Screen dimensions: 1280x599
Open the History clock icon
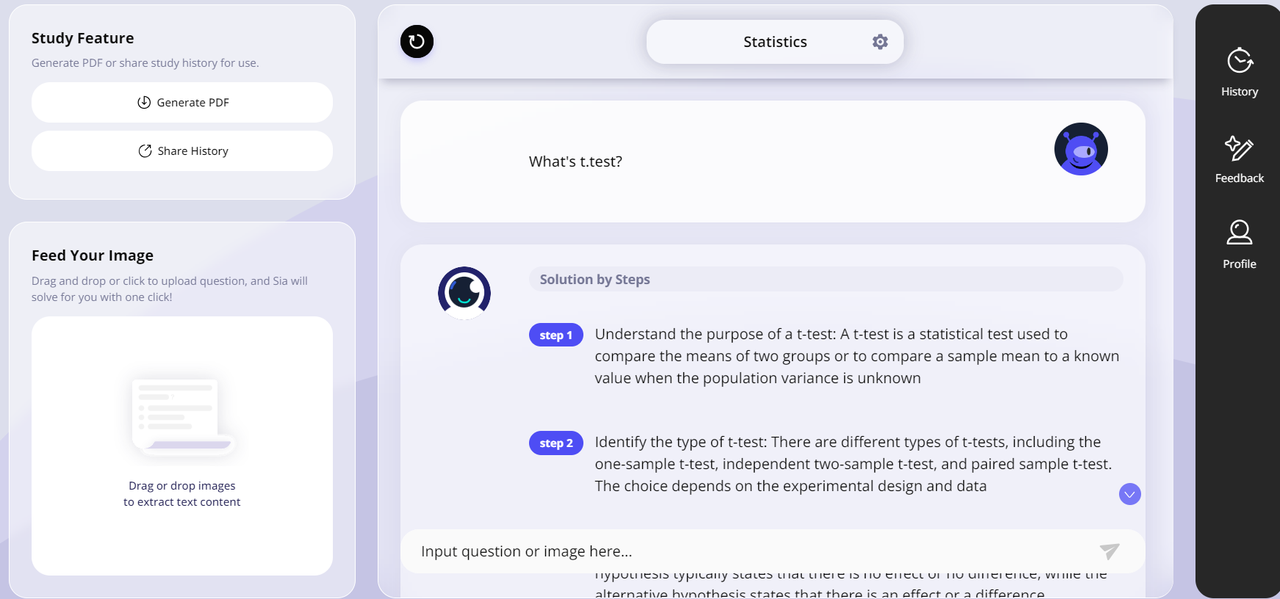pyautogui.click(x=1240, y=61)
